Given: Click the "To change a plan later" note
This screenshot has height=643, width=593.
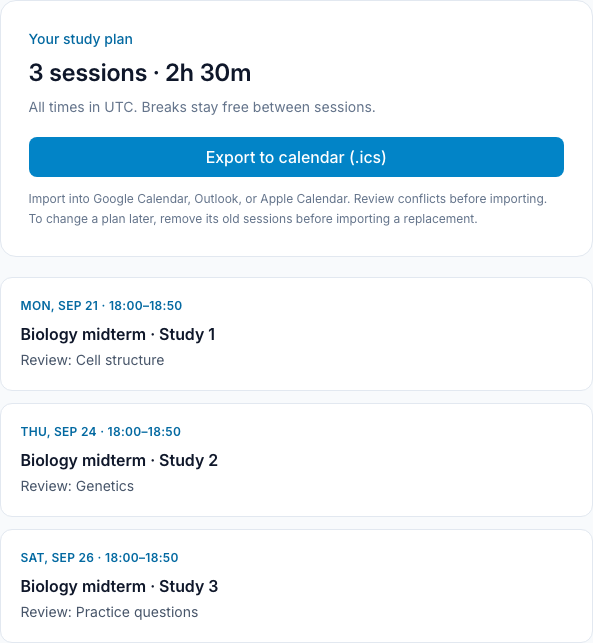Looking at the screenshot, I should (x=253, y=219).
